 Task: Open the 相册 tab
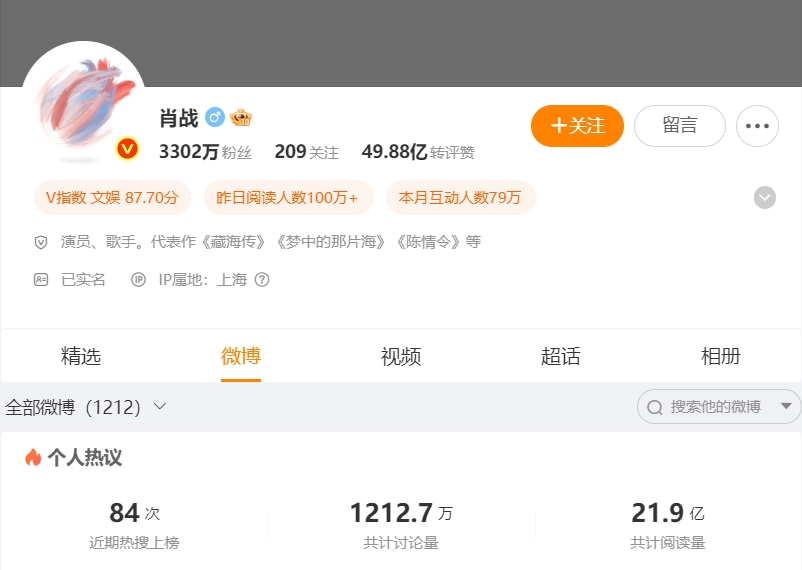point(721,356)
